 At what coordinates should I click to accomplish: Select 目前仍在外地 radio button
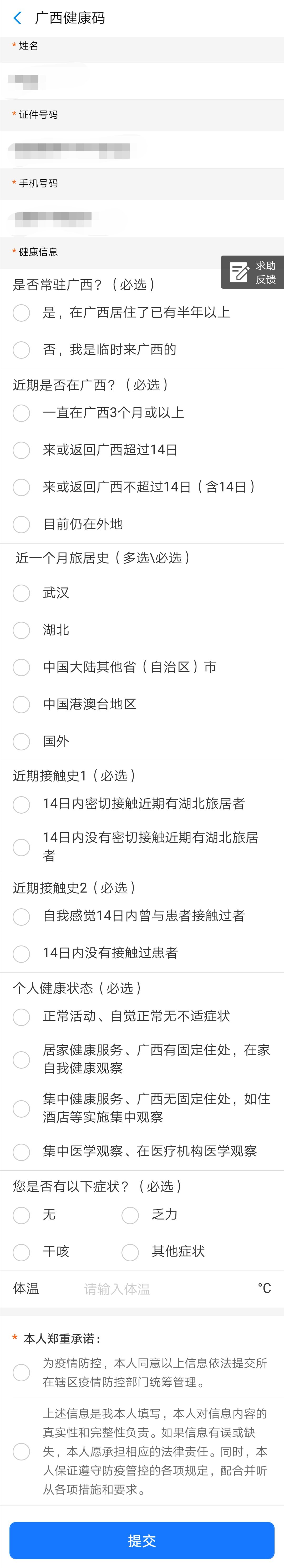point(21,525)
